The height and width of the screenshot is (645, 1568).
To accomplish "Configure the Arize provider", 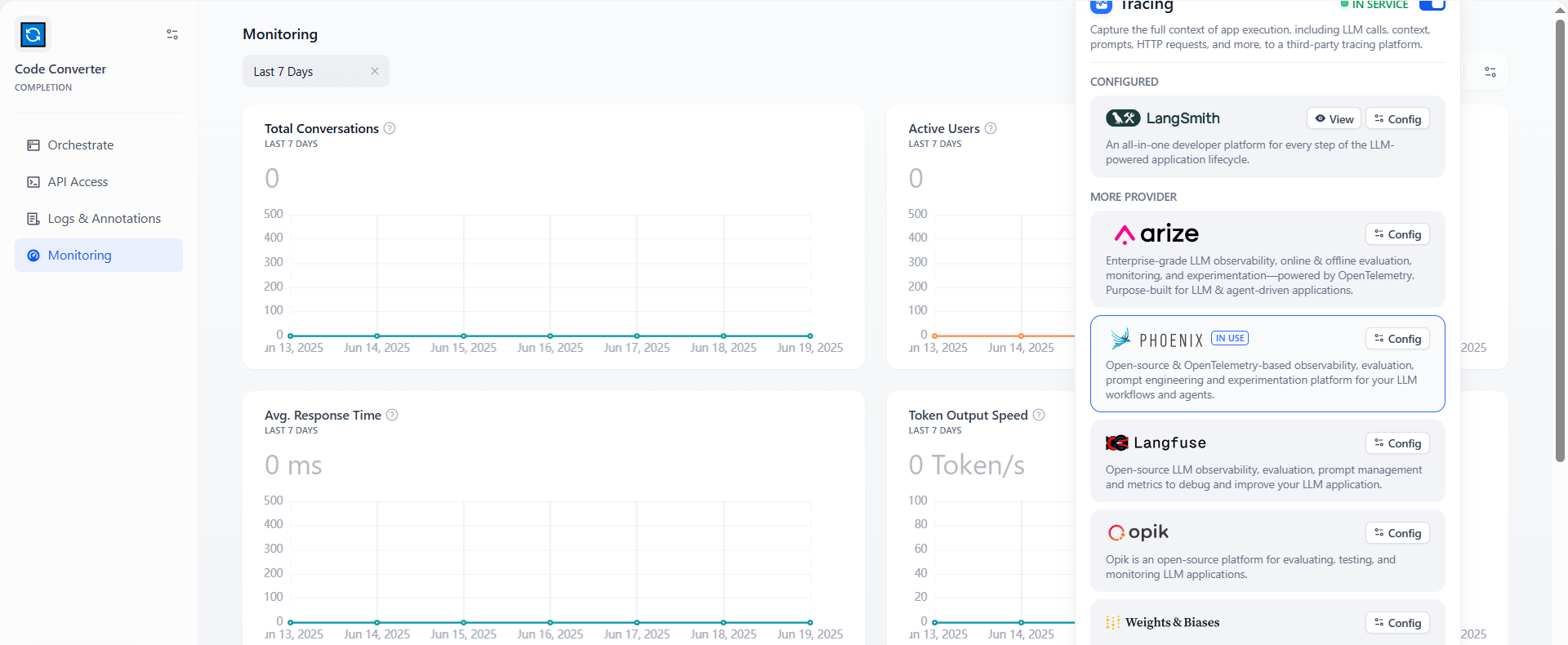I will (1397, 234).
